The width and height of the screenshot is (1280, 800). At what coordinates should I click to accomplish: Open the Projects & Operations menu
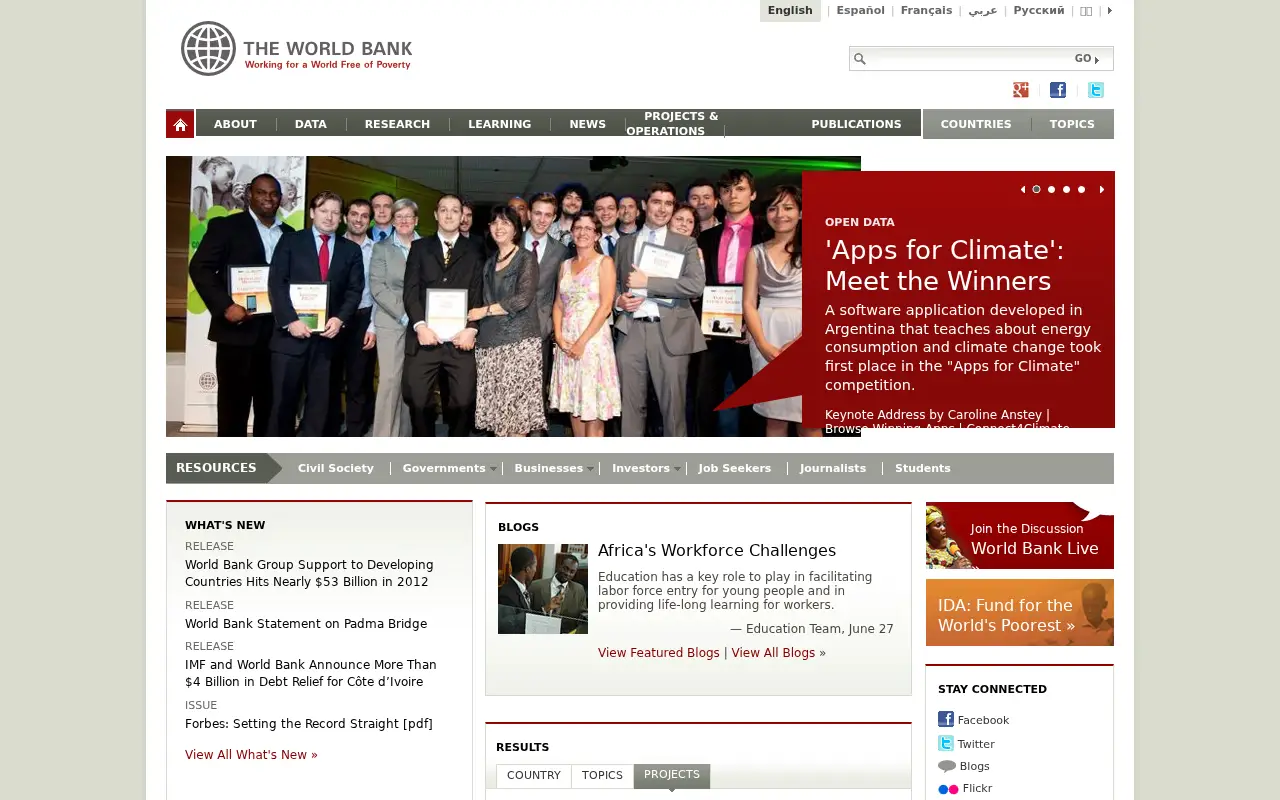click(672, 124)
